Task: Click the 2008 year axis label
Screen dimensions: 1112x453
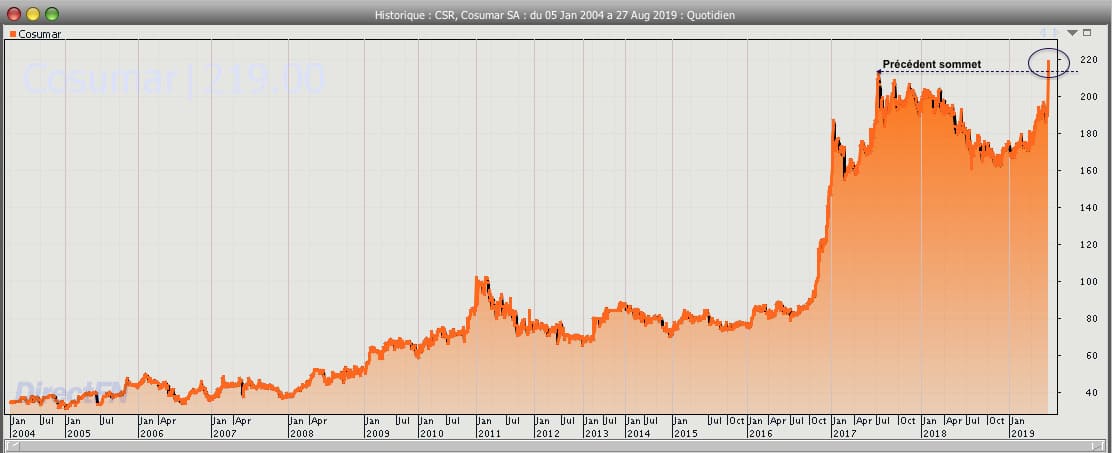Action: coord(301,432)
